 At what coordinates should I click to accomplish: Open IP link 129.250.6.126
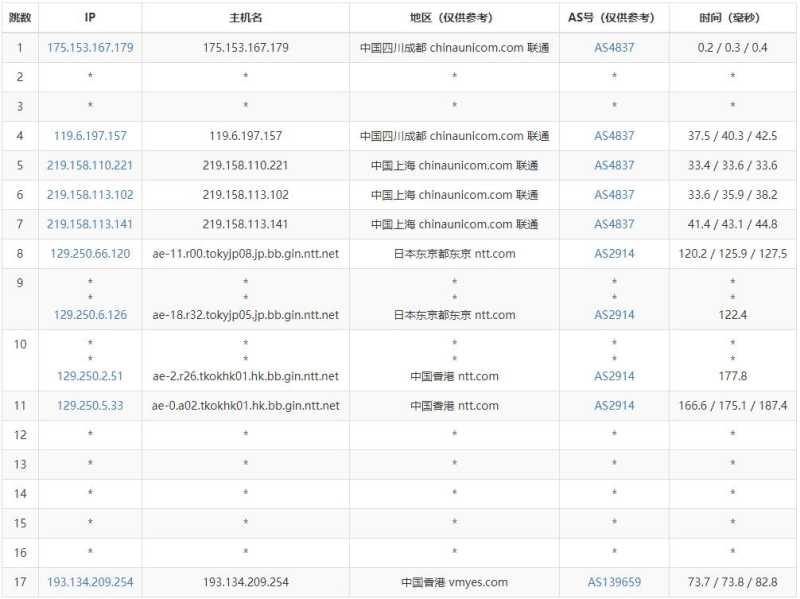[x=90, y=315]
